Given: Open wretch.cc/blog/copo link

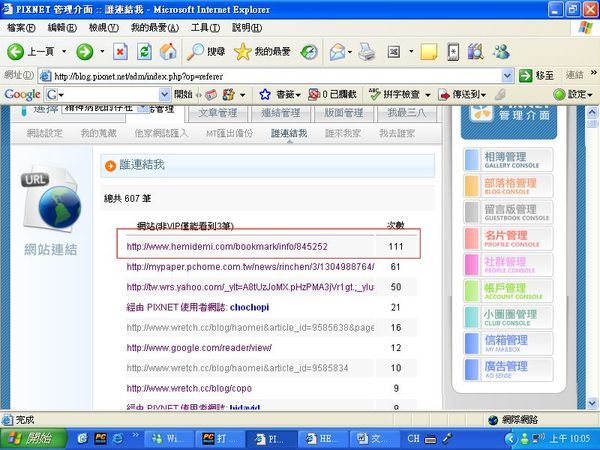Looking at the screenshot, I should pos(189,388).
